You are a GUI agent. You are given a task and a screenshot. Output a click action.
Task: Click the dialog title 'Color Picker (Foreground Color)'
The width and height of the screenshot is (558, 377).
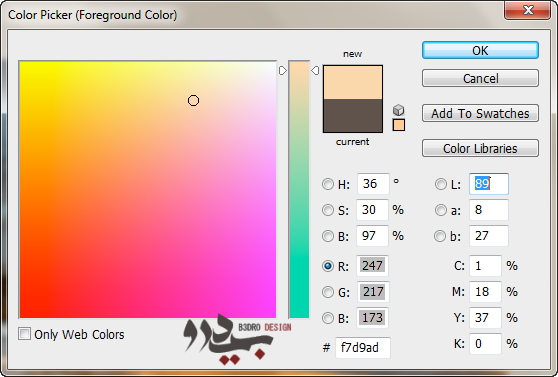[x=93, y=15]
